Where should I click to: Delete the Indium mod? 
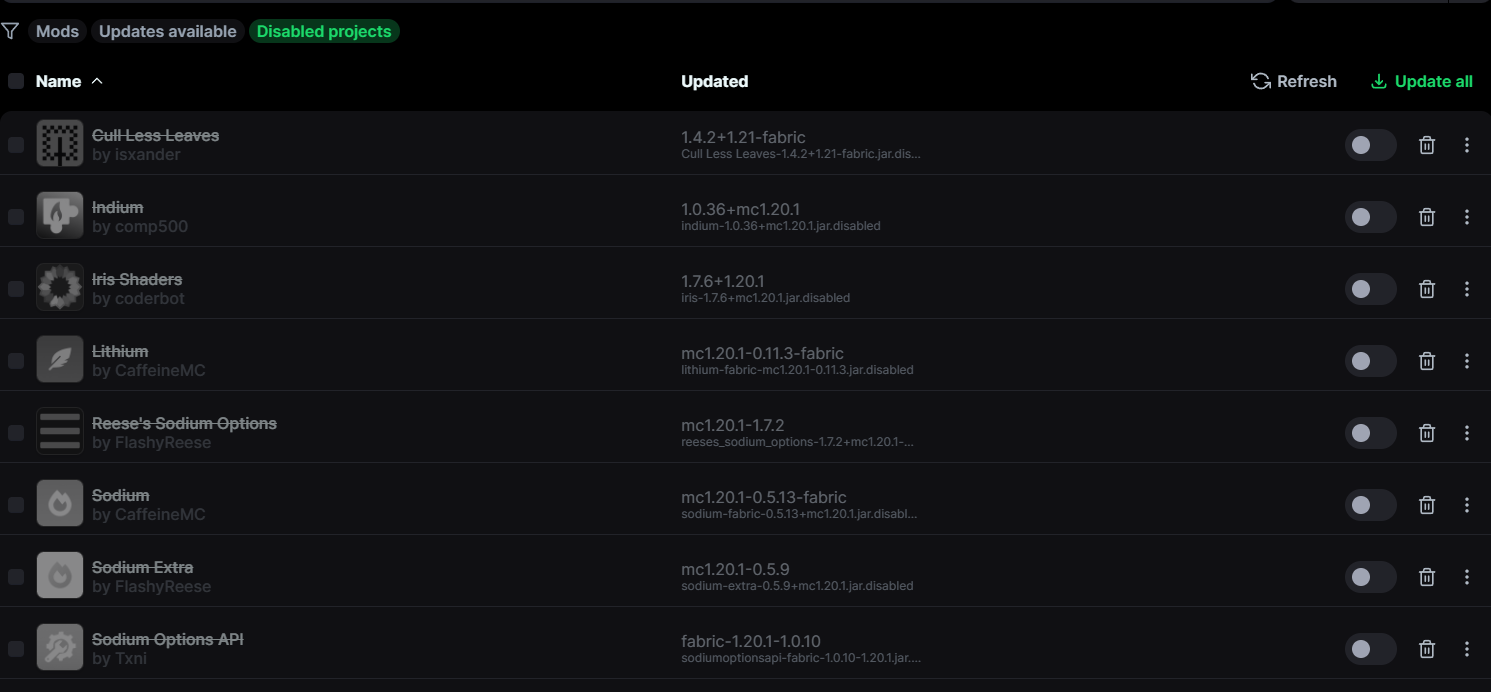coord(1427,217)
